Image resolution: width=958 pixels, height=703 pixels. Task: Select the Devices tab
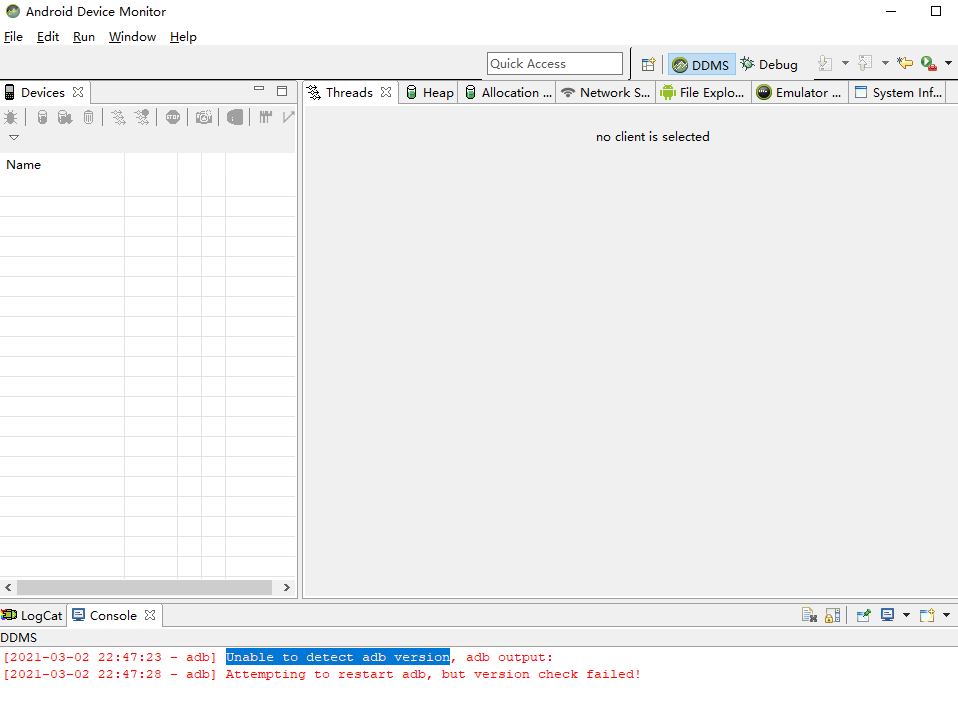pos(43,93)
